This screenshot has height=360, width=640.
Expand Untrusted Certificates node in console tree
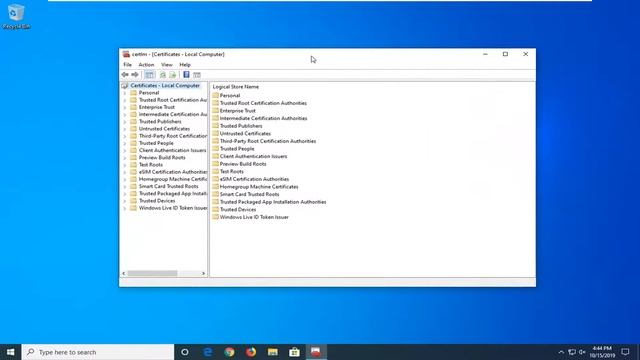[x=125, y=129]
